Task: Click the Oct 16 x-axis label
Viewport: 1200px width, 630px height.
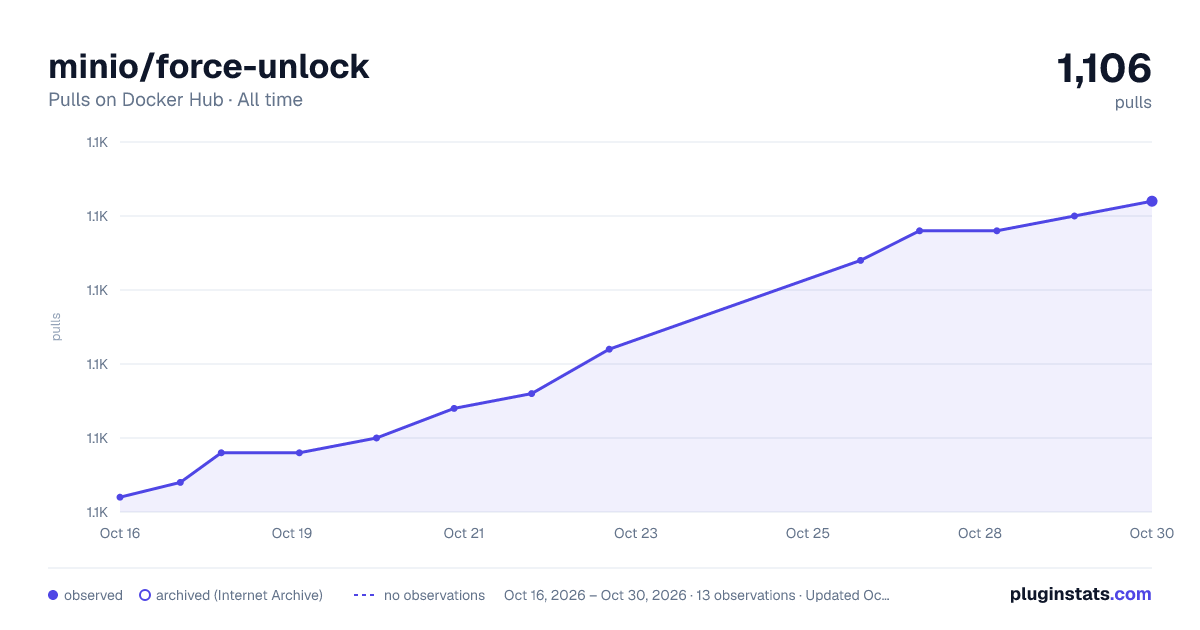Action: pos(120,533)
